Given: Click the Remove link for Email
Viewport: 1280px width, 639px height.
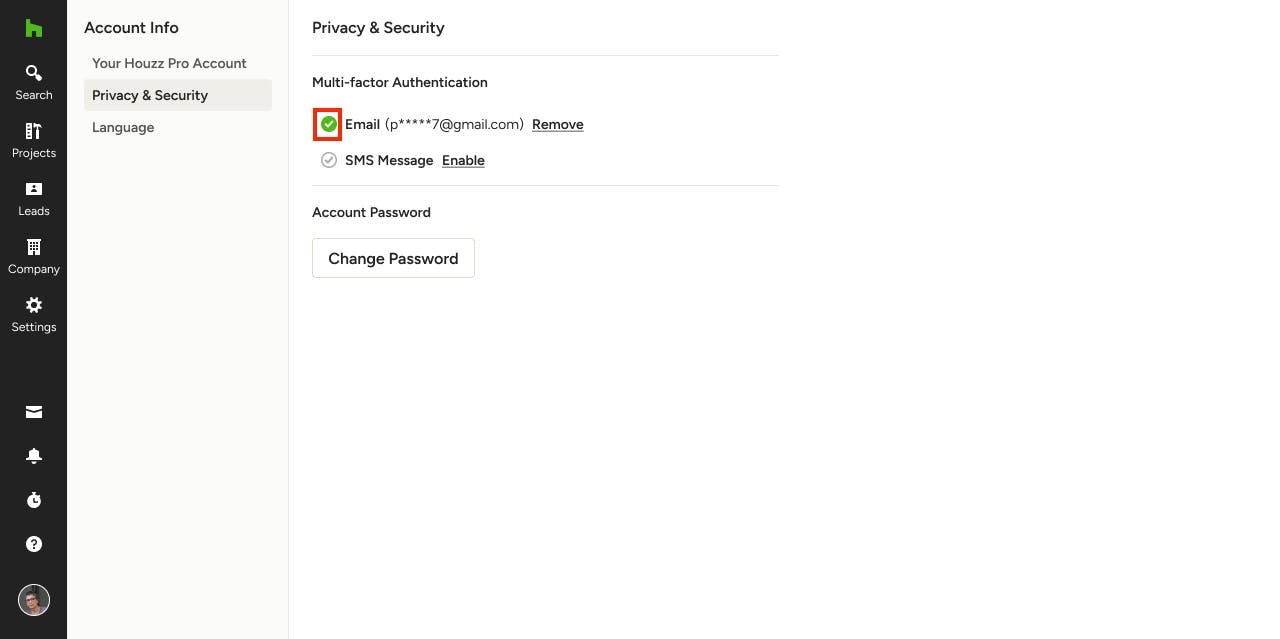Looking at the screenshot, I should [x=557, y=124].
